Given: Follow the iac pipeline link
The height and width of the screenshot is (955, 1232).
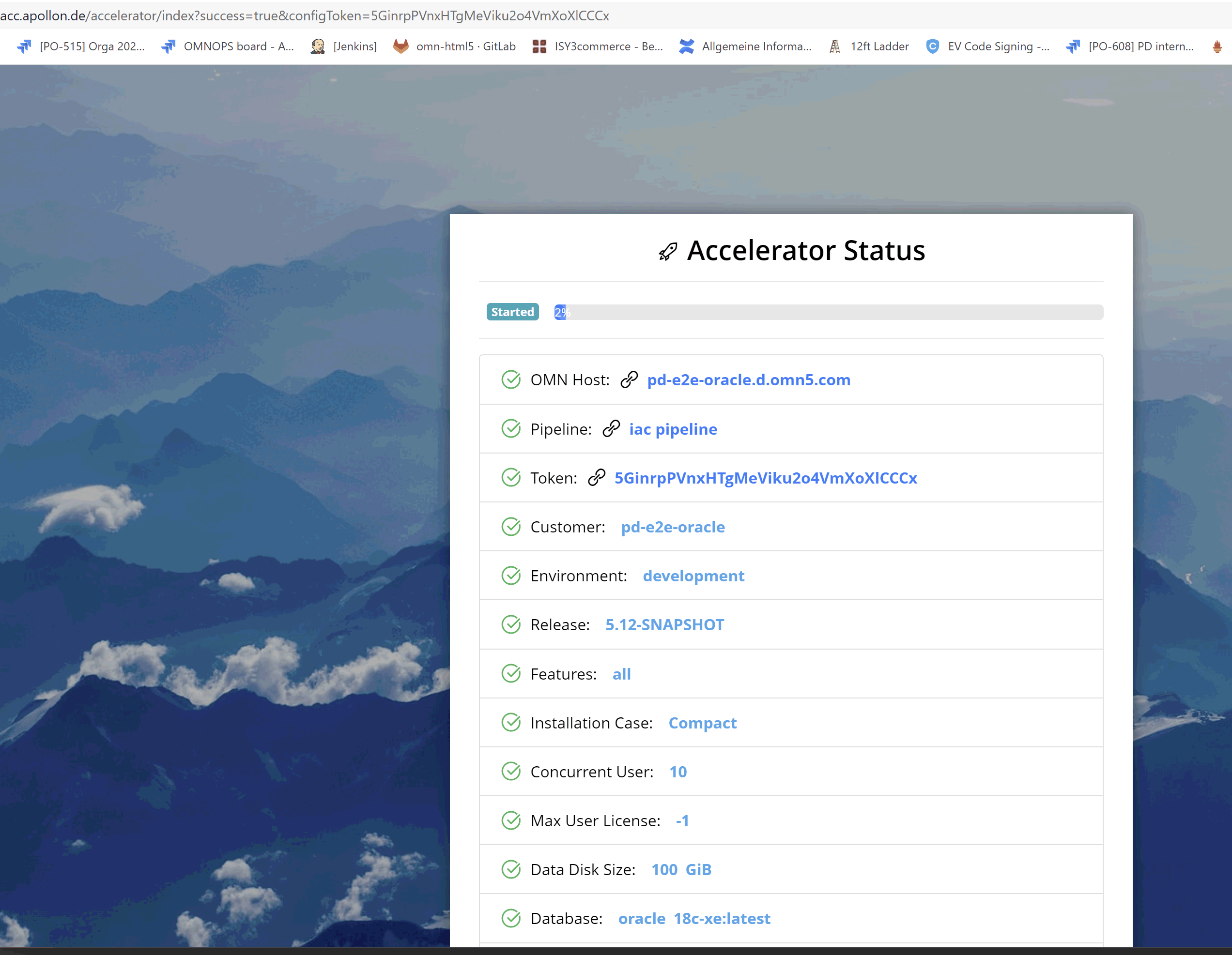Looking at the screenshot, I should tap(673, 429).
